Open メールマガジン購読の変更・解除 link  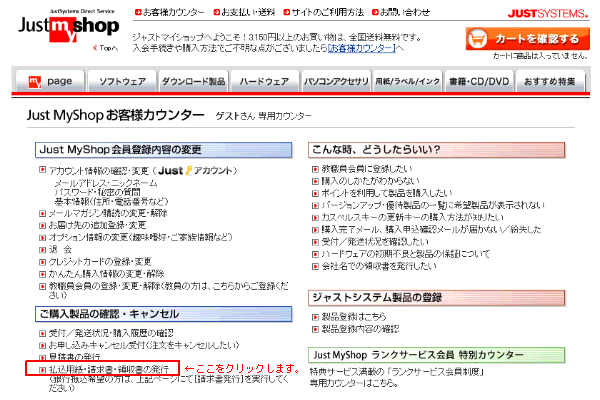click(x=108, y=213)
